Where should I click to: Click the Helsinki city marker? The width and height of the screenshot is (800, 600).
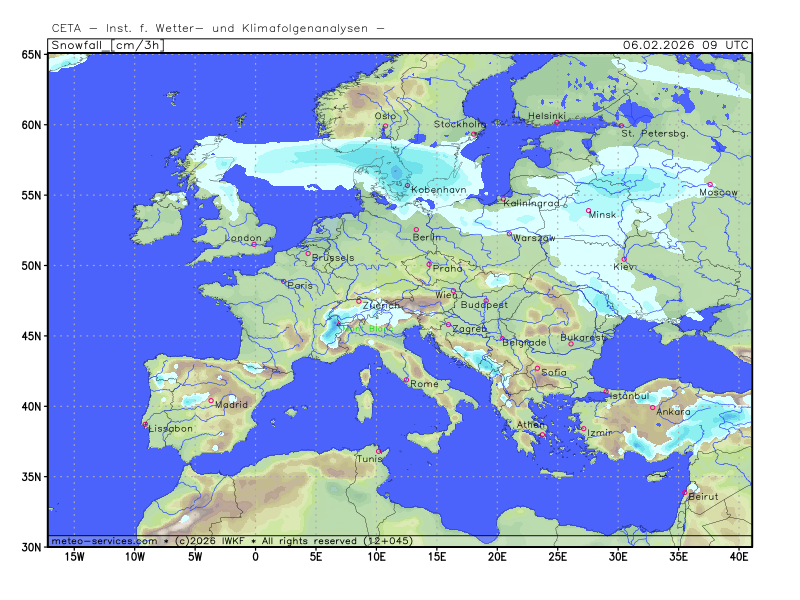[557, 123]
